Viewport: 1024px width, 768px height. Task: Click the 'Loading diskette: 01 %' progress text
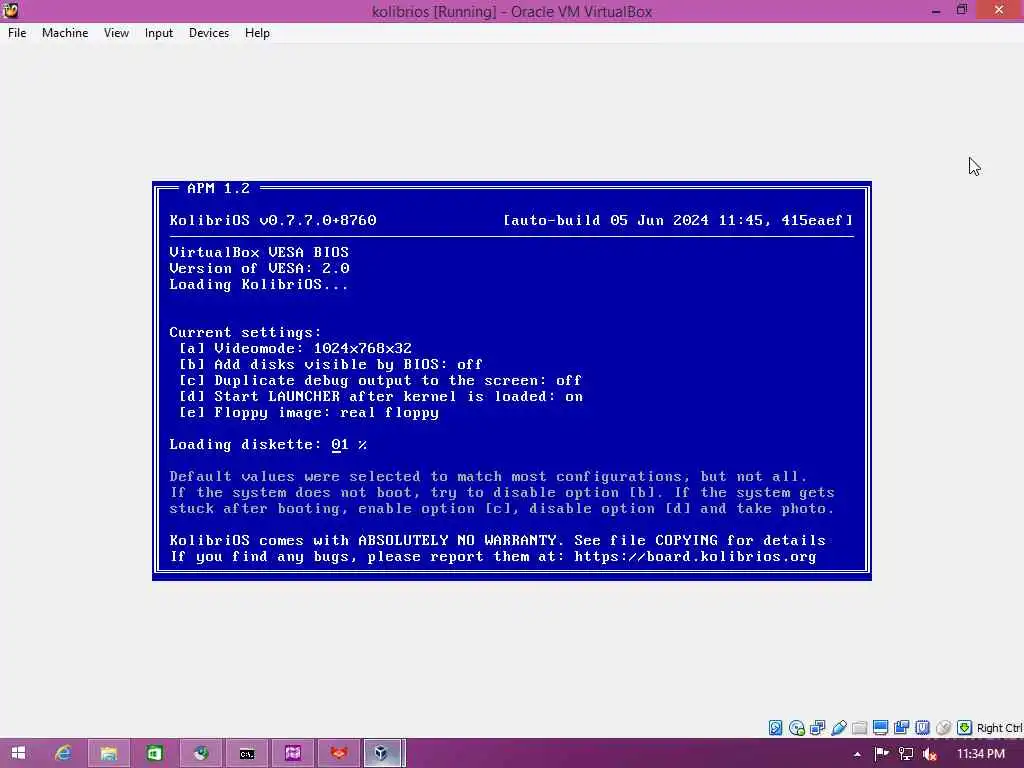tap(268, 445)
